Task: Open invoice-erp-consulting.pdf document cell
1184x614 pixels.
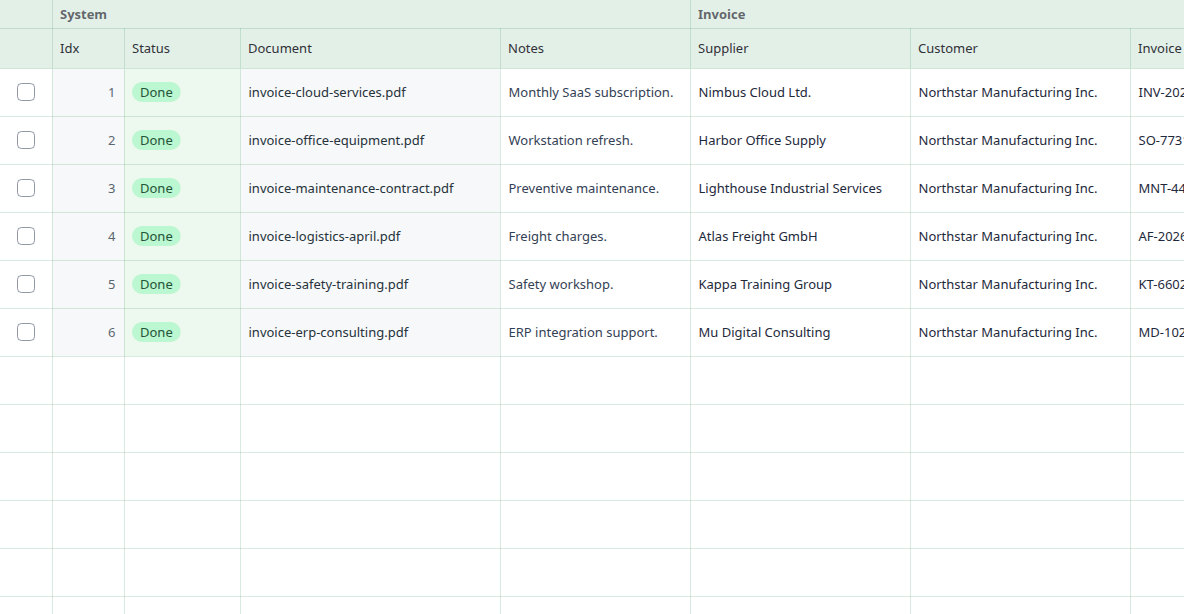Action: point(370,332)
